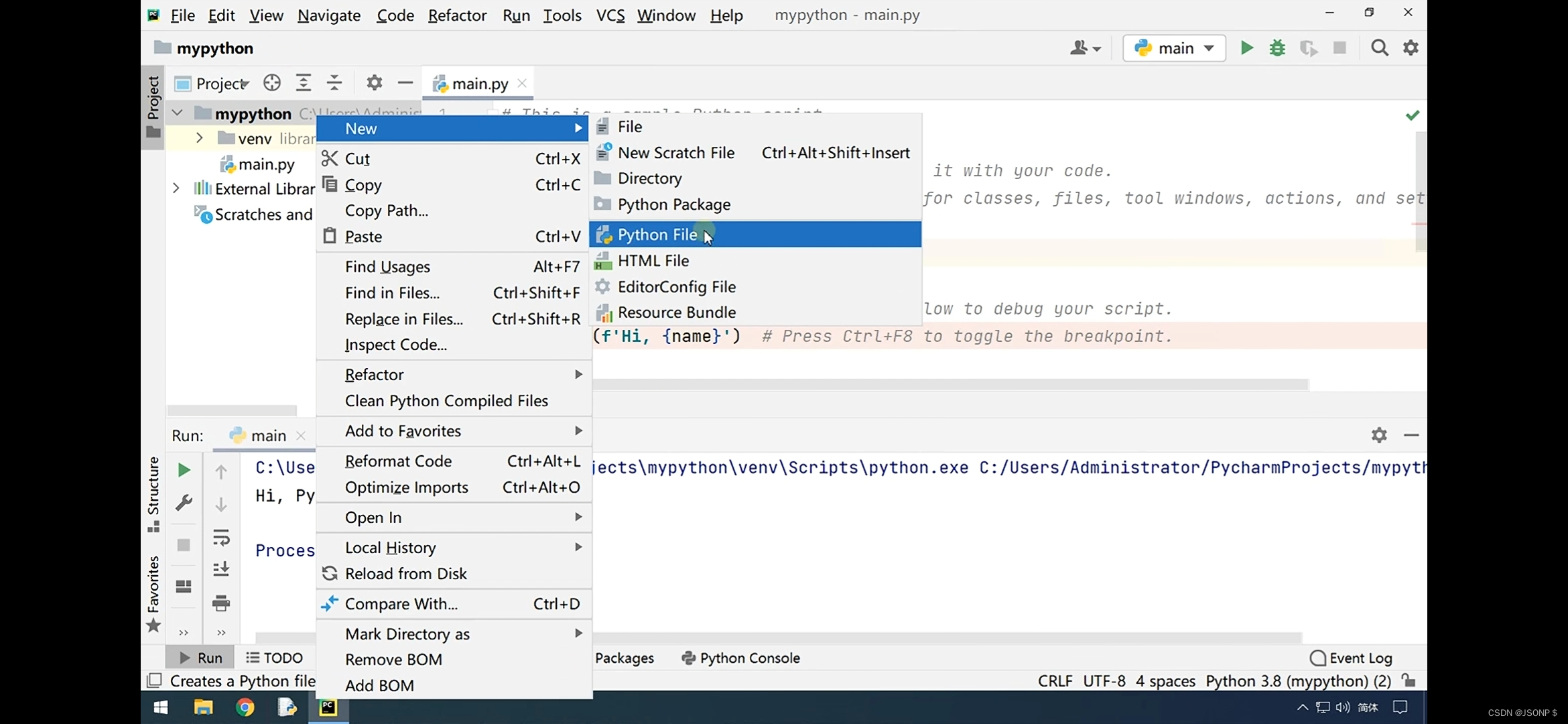The height and width of the screenshot is (724, 1568).
Task: Open Chrome from Windows taskbar
Action: pyautogui.click(x=245, y=707)
